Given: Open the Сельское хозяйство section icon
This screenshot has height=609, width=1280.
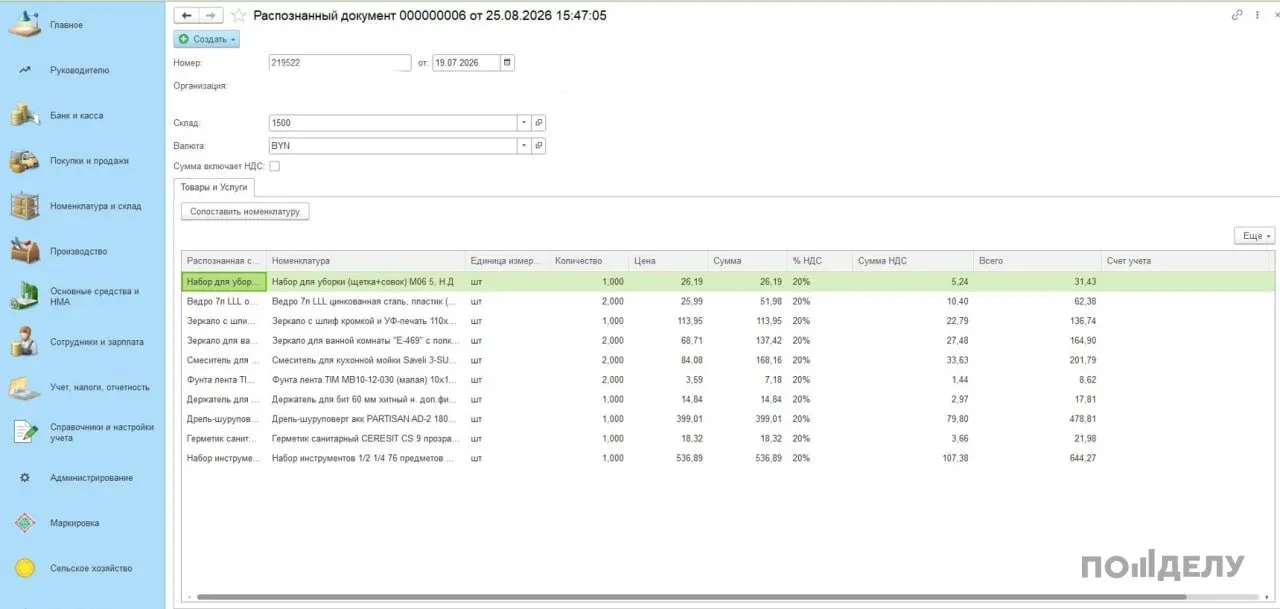Looking at the screenshot, I should [x=25, y=568].
